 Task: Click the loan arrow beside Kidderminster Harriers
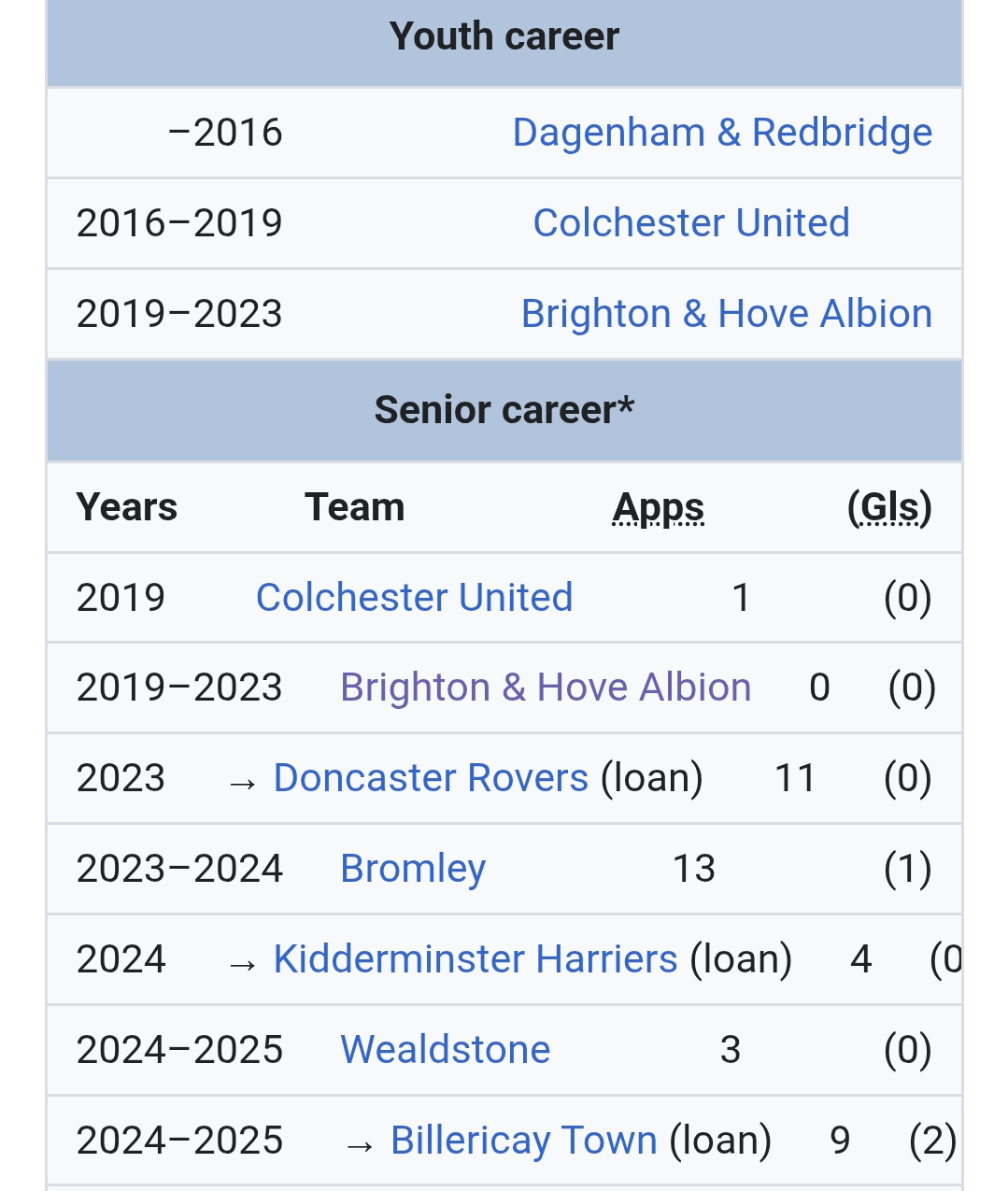242,963
